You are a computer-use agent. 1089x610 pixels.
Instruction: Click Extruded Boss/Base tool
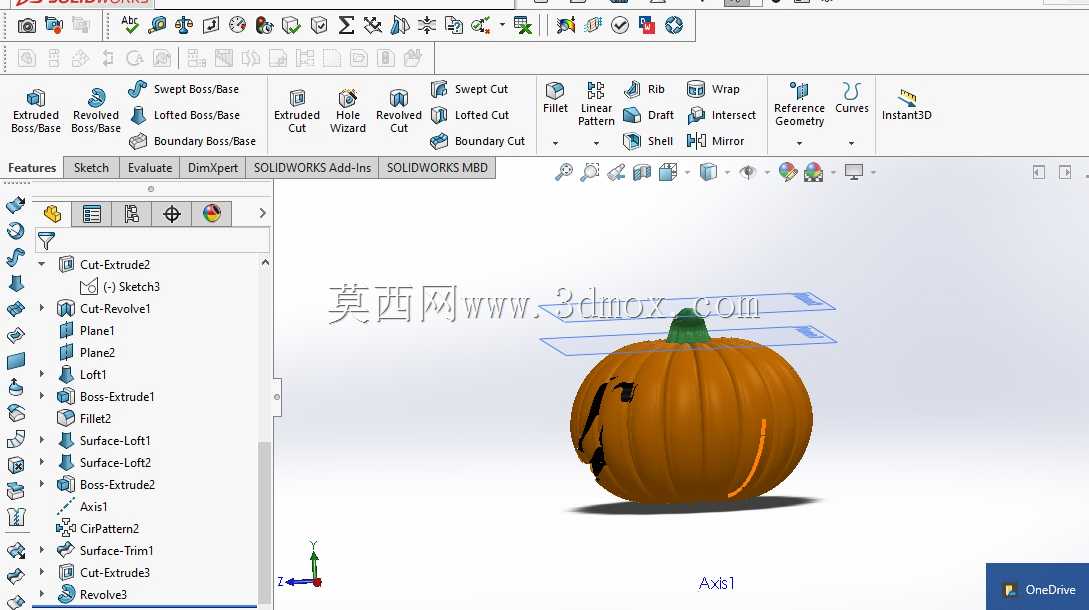[x=35, y=111]
